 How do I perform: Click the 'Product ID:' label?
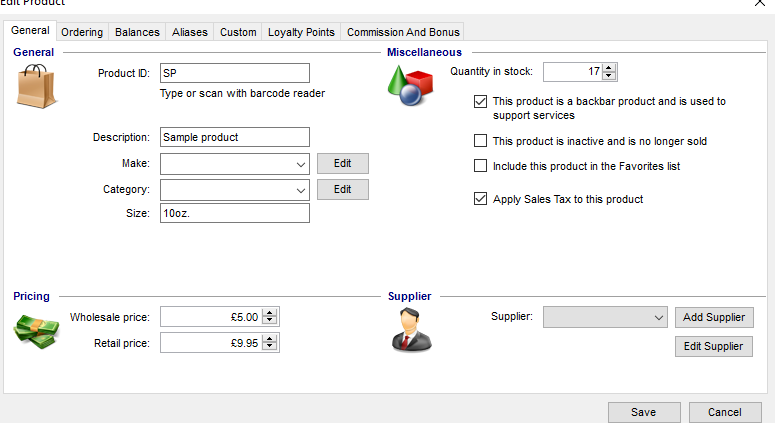coord(124,74)
